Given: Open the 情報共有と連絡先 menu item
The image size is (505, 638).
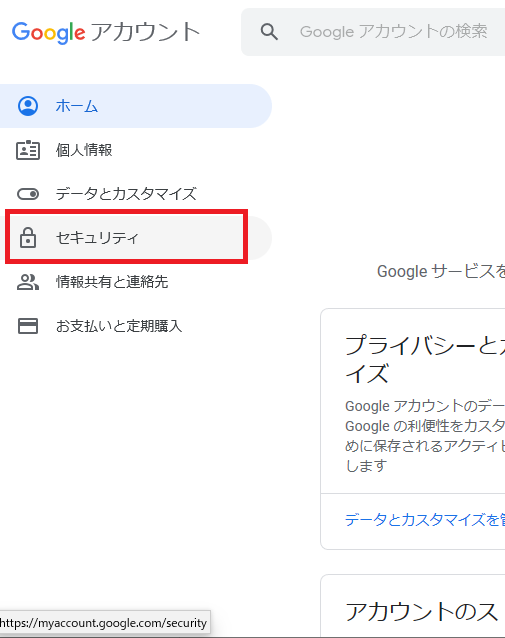Looking at the screenshot, I should [136, 282].
